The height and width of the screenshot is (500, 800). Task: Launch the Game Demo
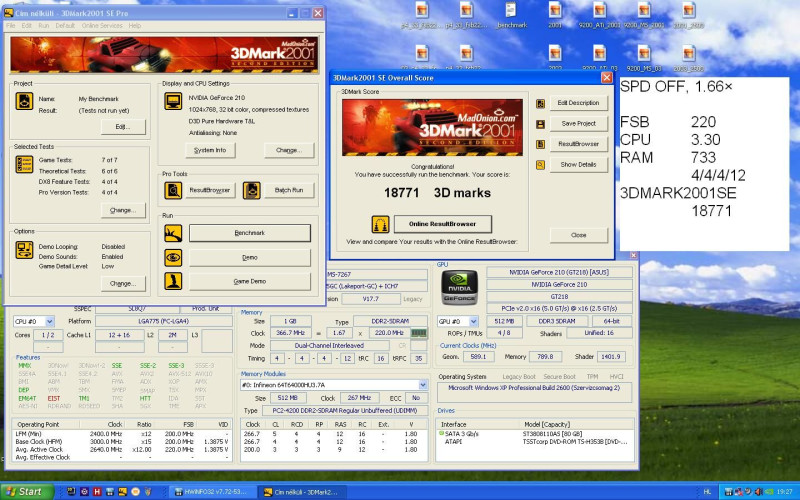[x=249, y=281]
